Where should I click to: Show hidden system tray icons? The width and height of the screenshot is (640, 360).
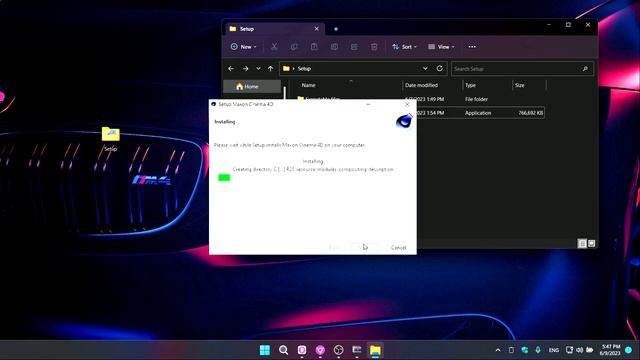498,350
